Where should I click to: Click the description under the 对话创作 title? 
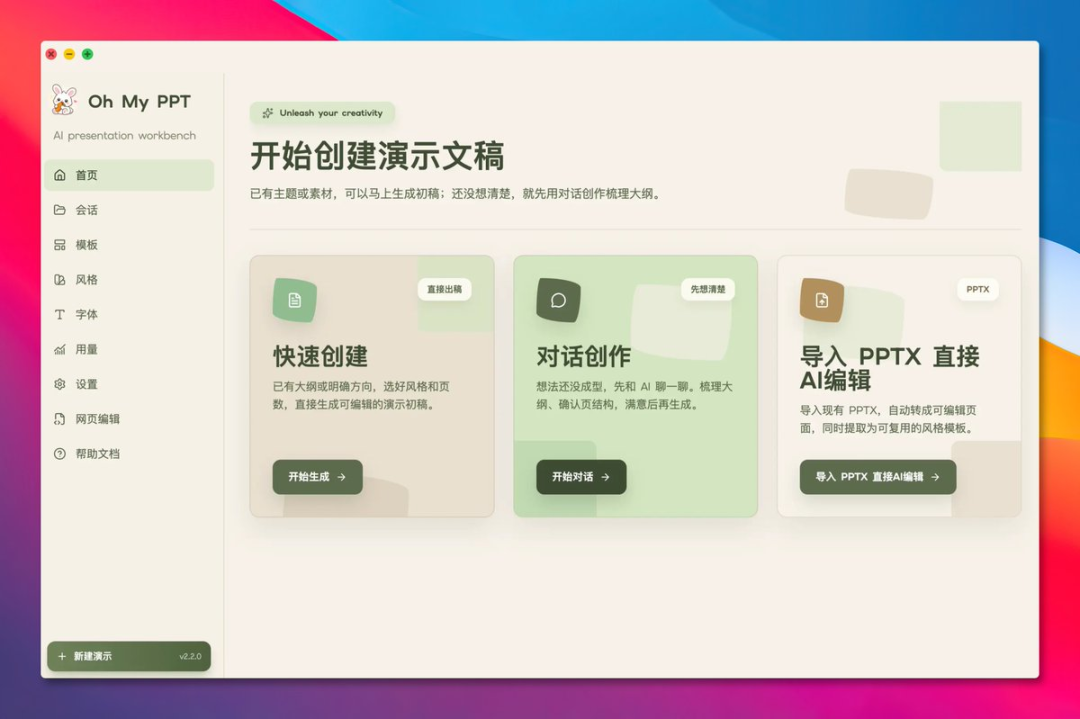click(x=634, y=395)
